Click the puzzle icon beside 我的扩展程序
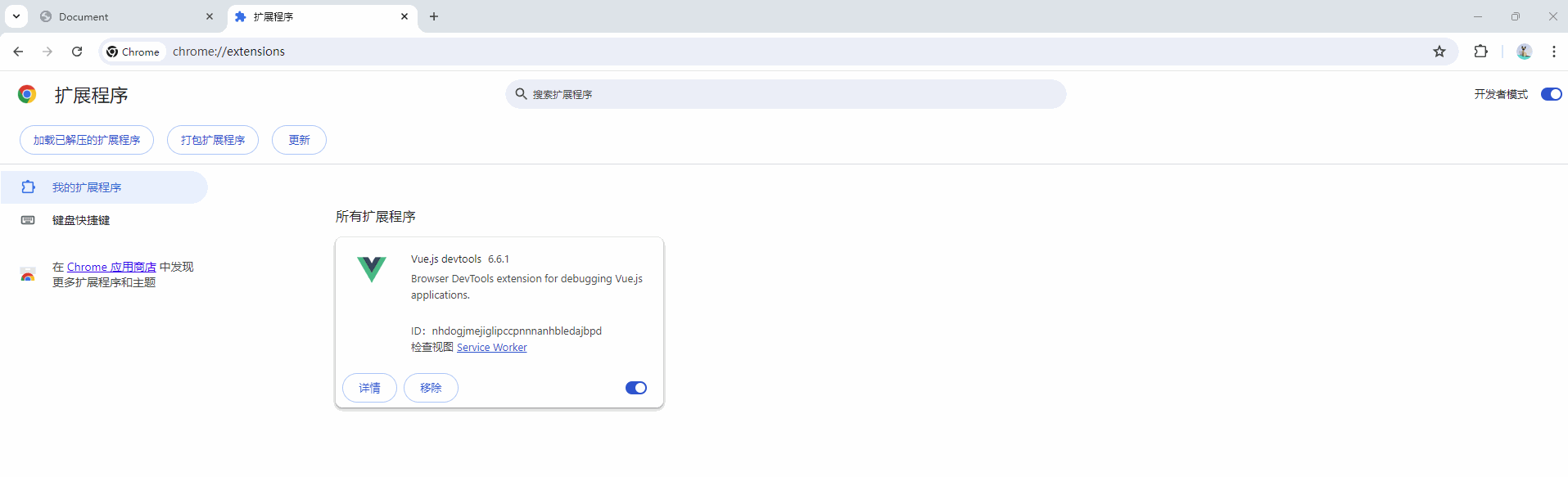Screen dimensions: 1568x477 (x=28, y=187)
